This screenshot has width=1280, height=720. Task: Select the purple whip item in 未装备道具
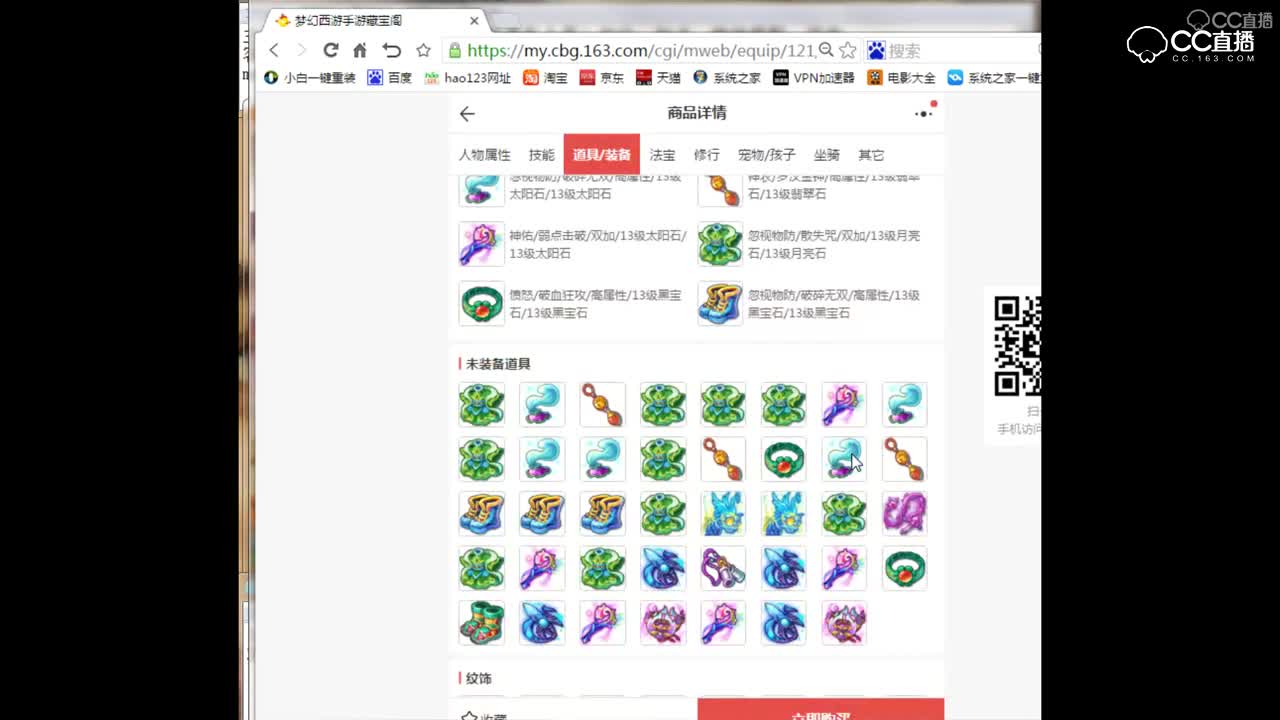click(723, 568)
